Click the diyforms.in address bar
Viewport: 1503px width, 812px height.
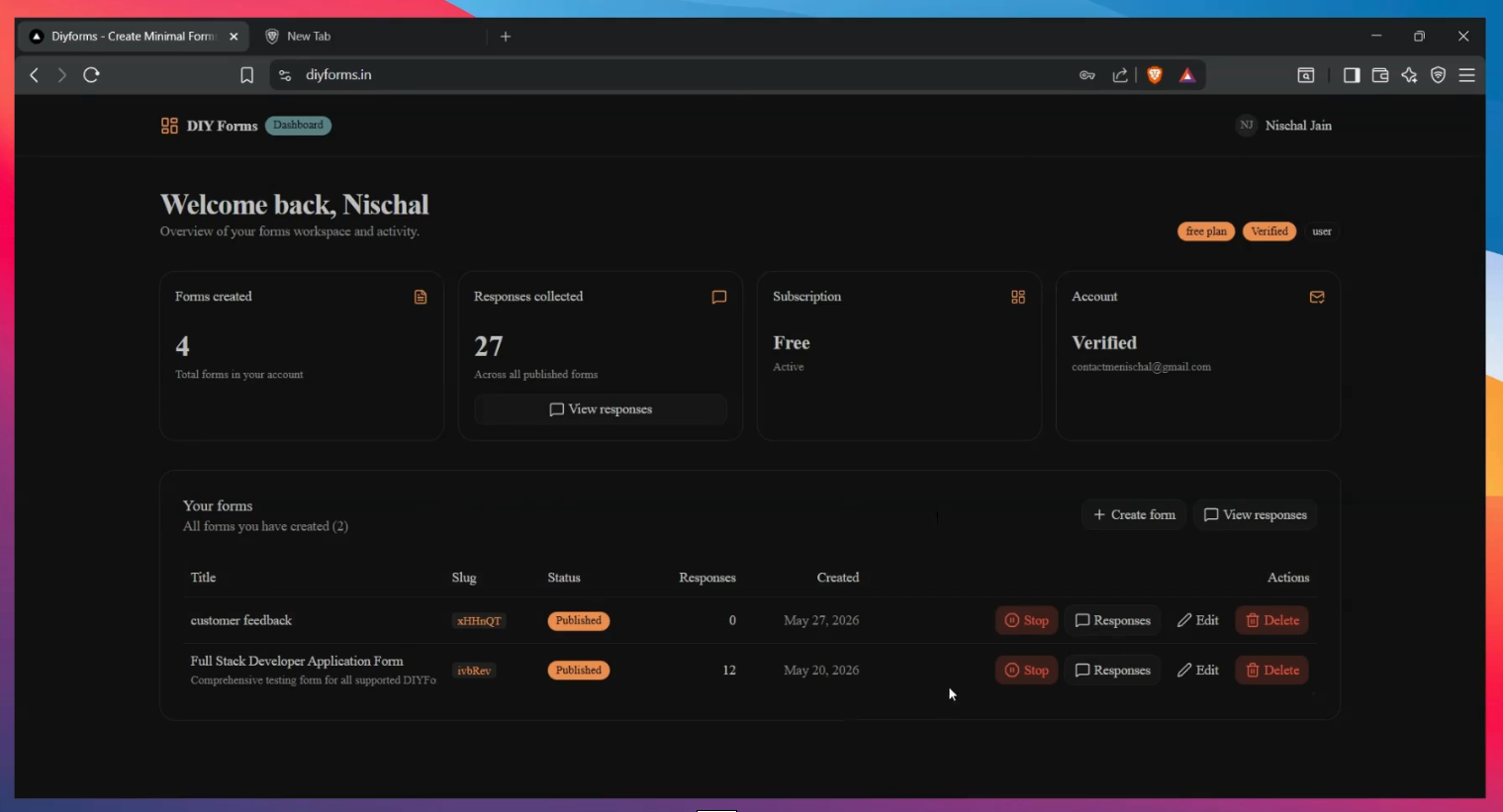click(x=673, y=75)
